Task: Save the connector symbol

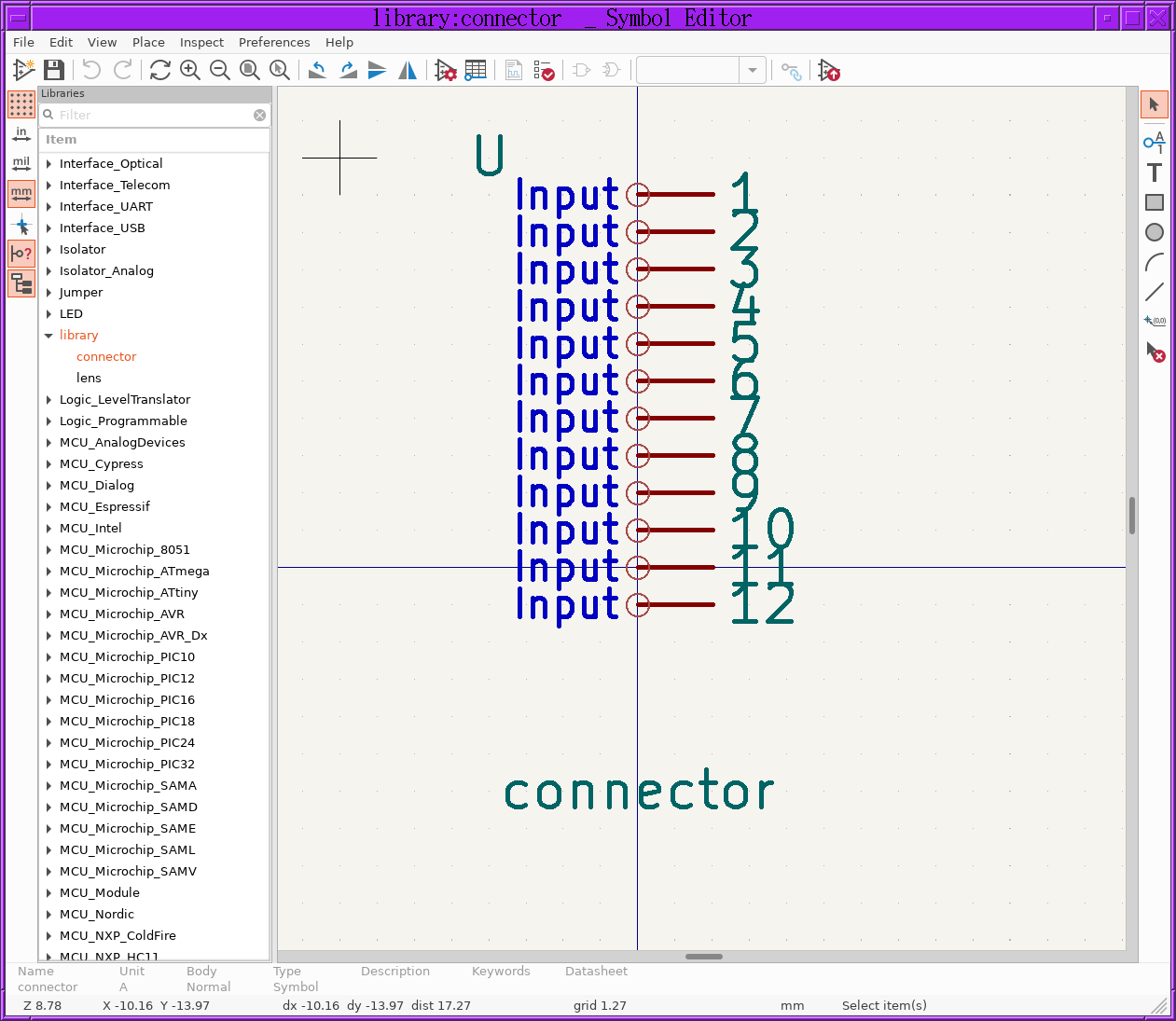Action: coord(53,70)
